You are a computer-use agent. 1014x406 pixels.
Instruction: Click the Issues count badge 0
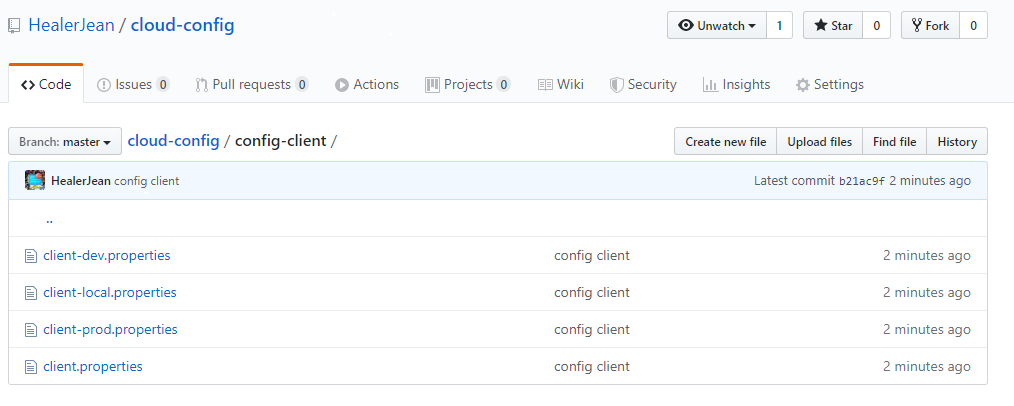click(163, 85)
